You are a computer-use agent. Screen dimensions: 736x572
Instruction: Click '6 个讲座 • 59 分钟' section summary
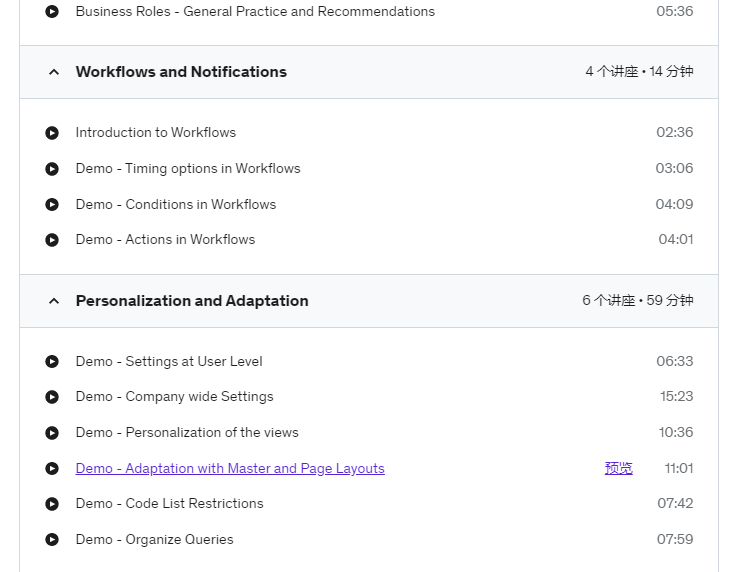[638, 300]
